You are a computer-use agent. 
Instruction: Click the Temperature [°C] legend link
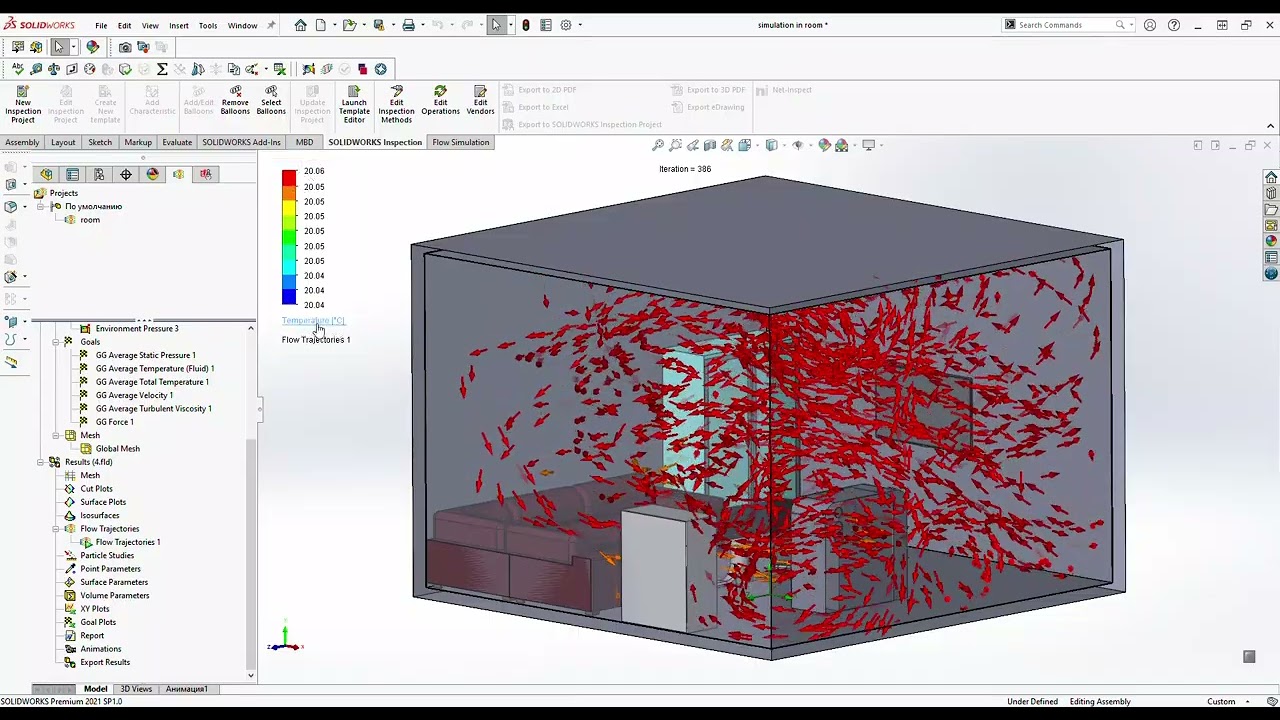313,321
